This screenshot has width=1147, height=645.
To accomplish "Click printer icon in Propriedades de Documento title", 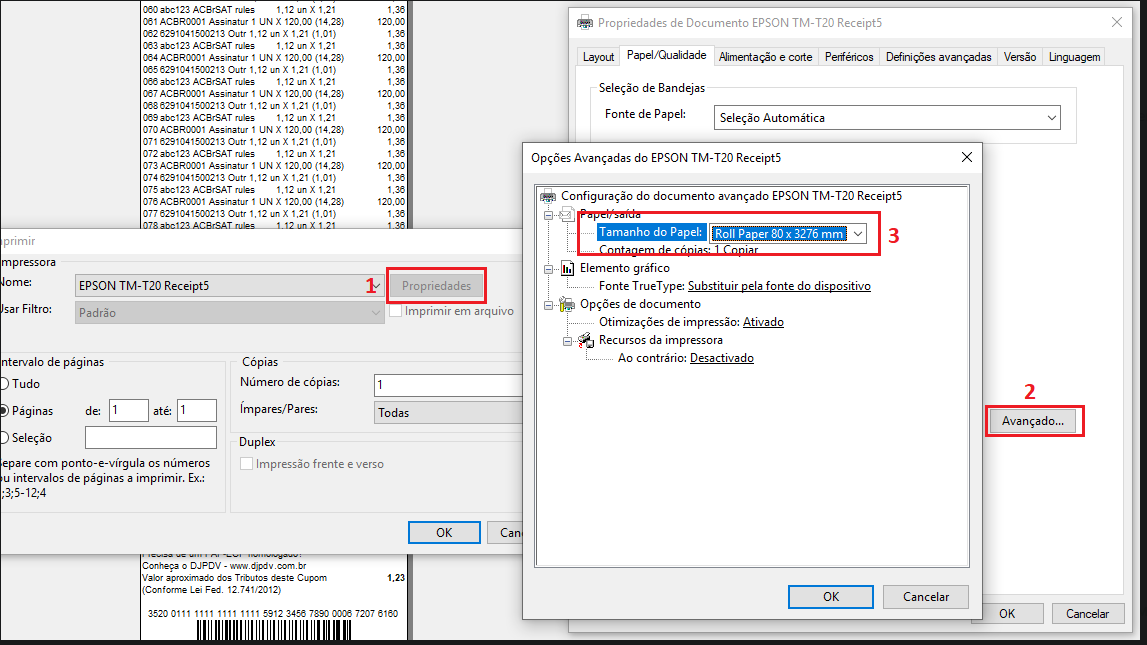I will [584, 23].
